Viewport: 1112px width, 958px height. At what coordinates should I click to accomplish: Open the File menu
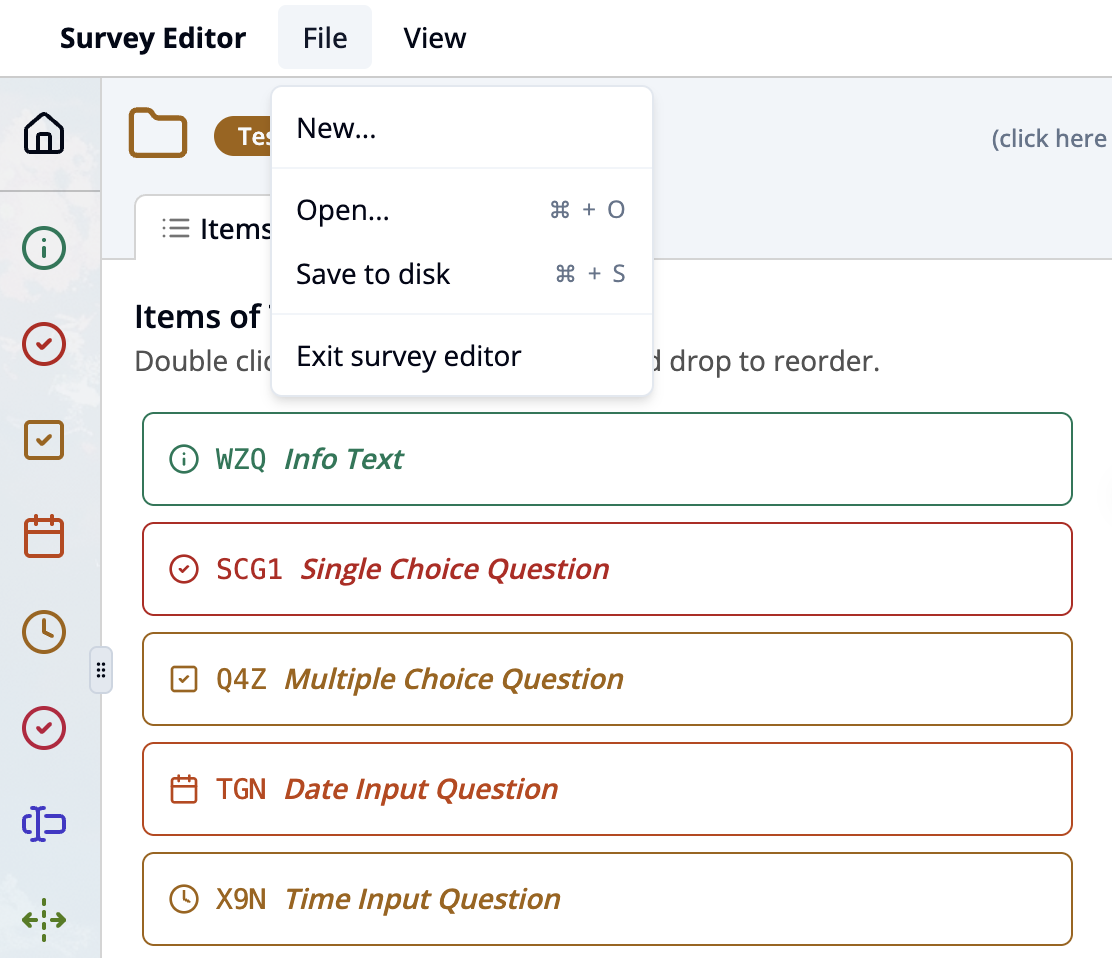(325, 38)
